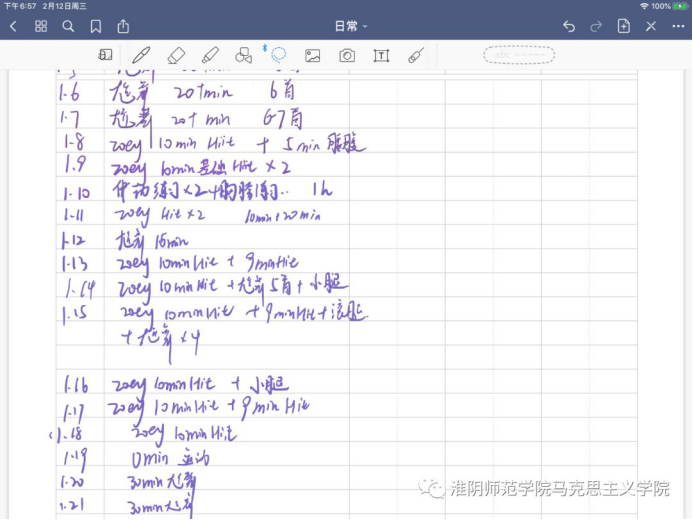Select the Shapes tool
693x520 pixels.
point(244,56)
